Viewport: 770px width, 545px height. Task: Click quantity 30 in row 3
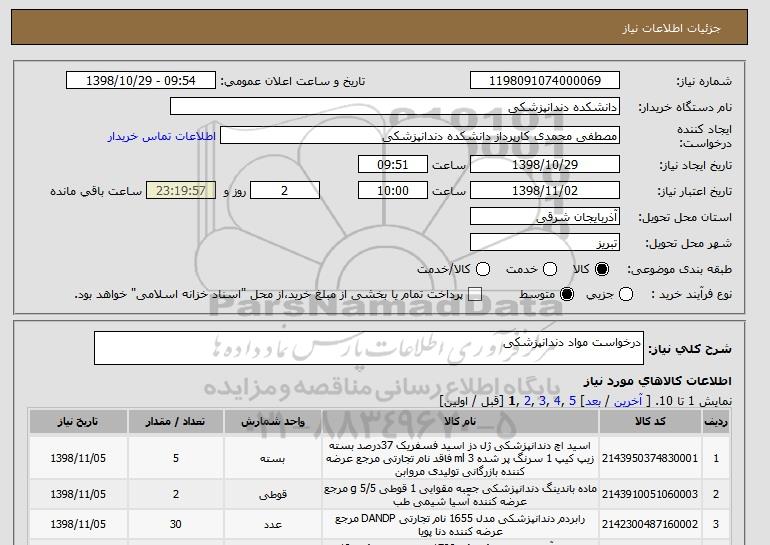176,524
